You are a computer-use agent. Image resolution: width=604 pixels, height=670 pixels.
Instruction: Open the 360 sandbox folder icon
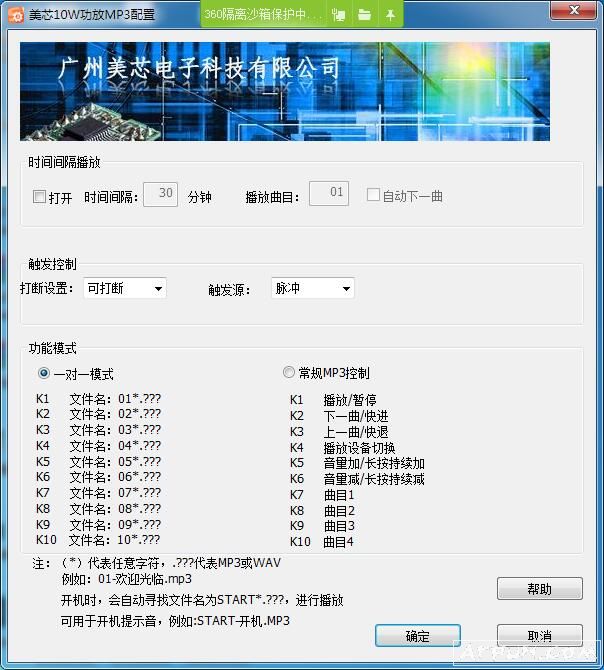pyautogui.click(x=364, y=15)
